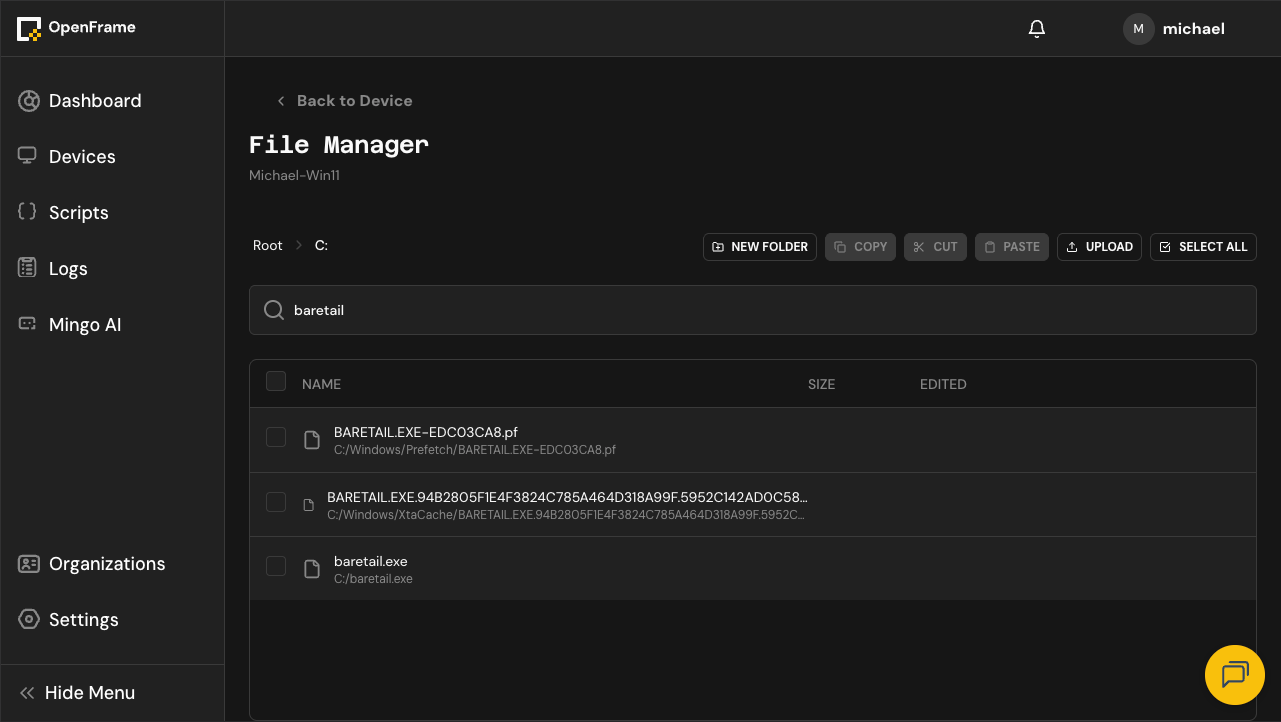
Task: Click the Mingo AI icon
Action: pyautogui.click(x=28, y=324)
